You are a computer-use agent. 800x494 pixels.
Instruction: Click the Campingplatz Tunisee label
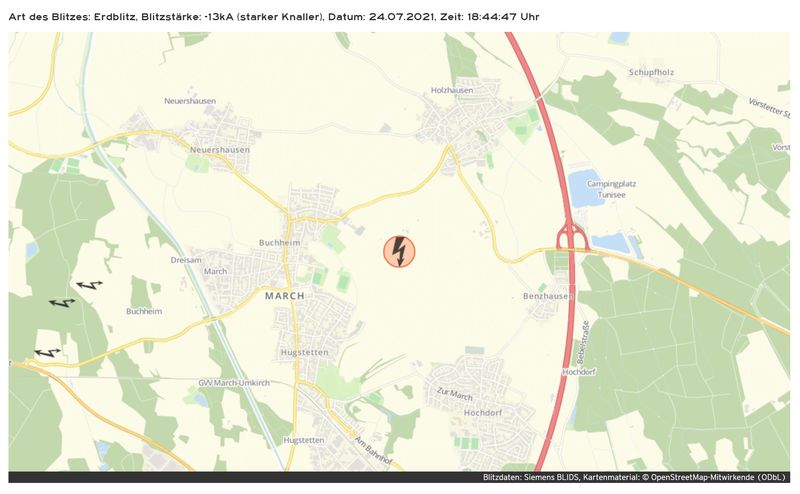(x=611, y=189)
